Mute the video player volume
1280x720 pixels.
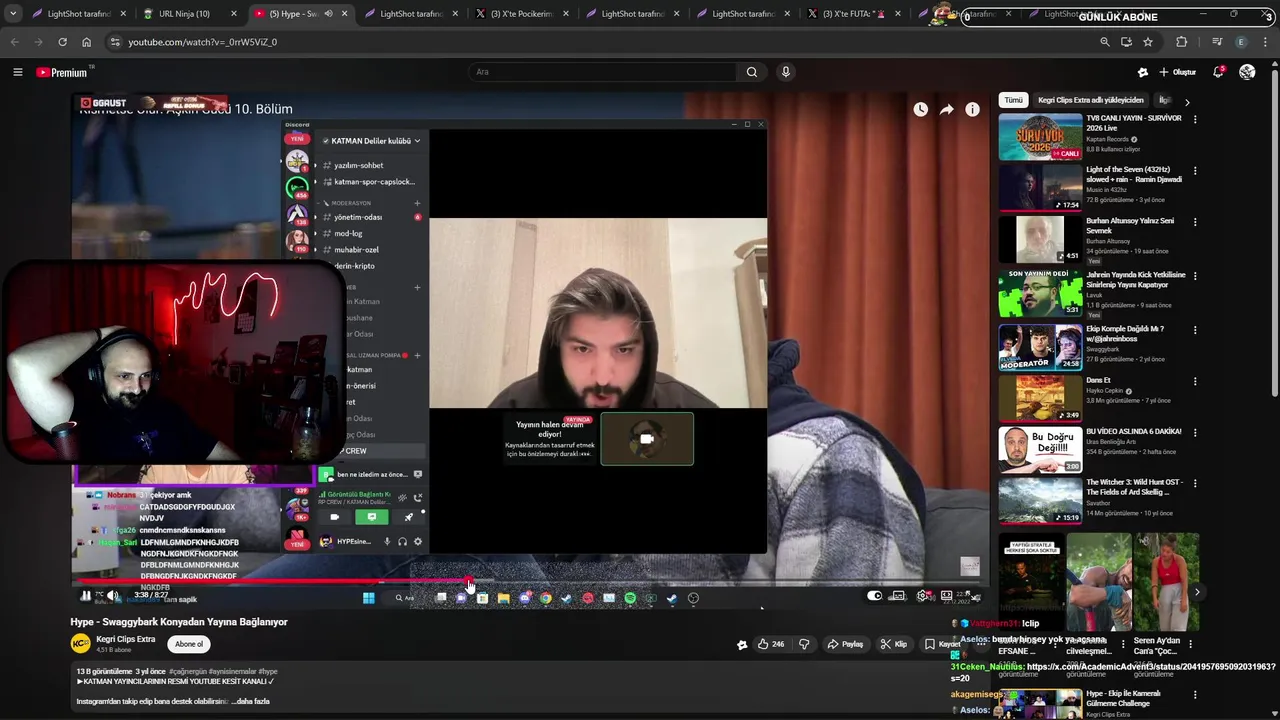[x=112, y=596]
